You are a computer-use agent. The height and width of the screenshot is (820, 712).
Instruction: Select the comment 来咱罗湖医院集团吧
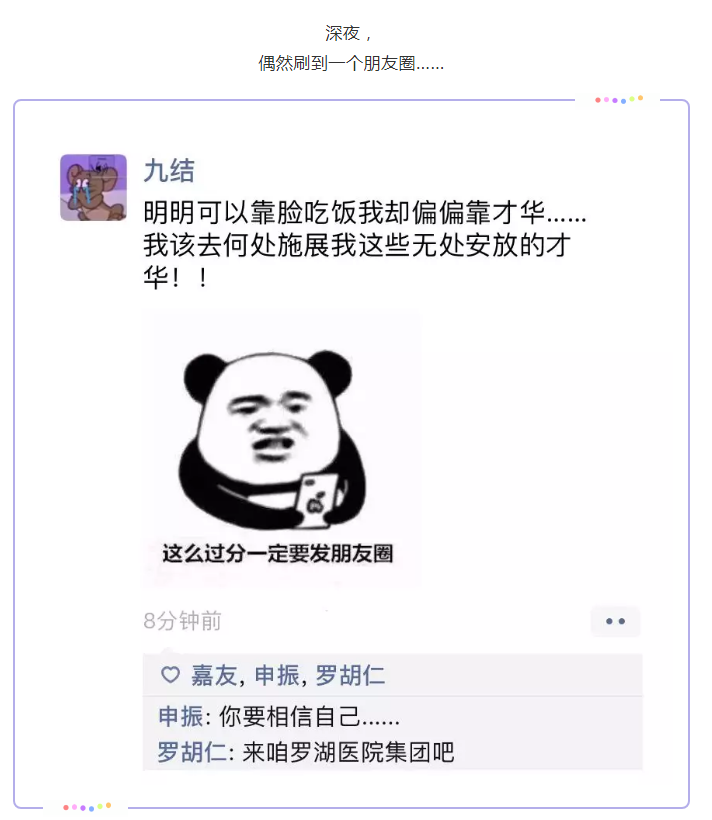tap(348, 753)
